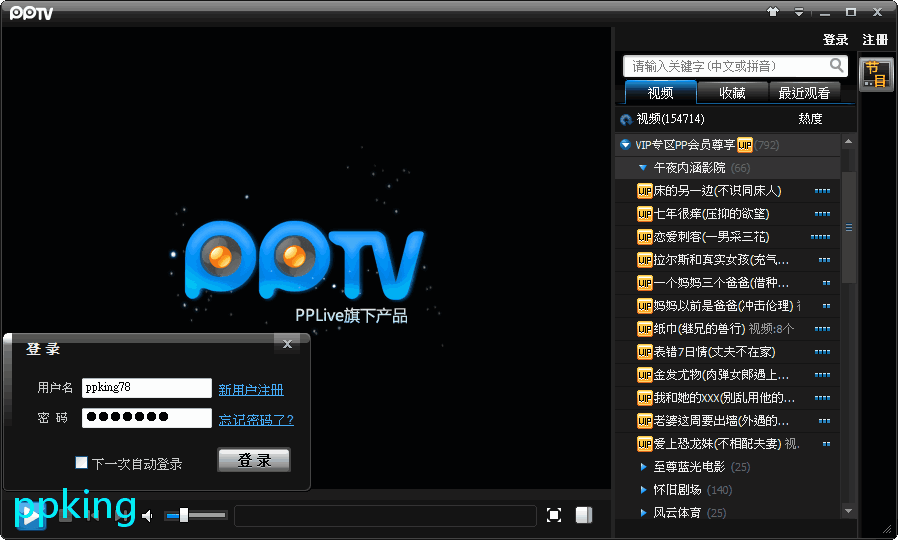Click VIP icon of 七年很痒
Viewport: 900px width, 541px height.
click(x=645, y=214)
